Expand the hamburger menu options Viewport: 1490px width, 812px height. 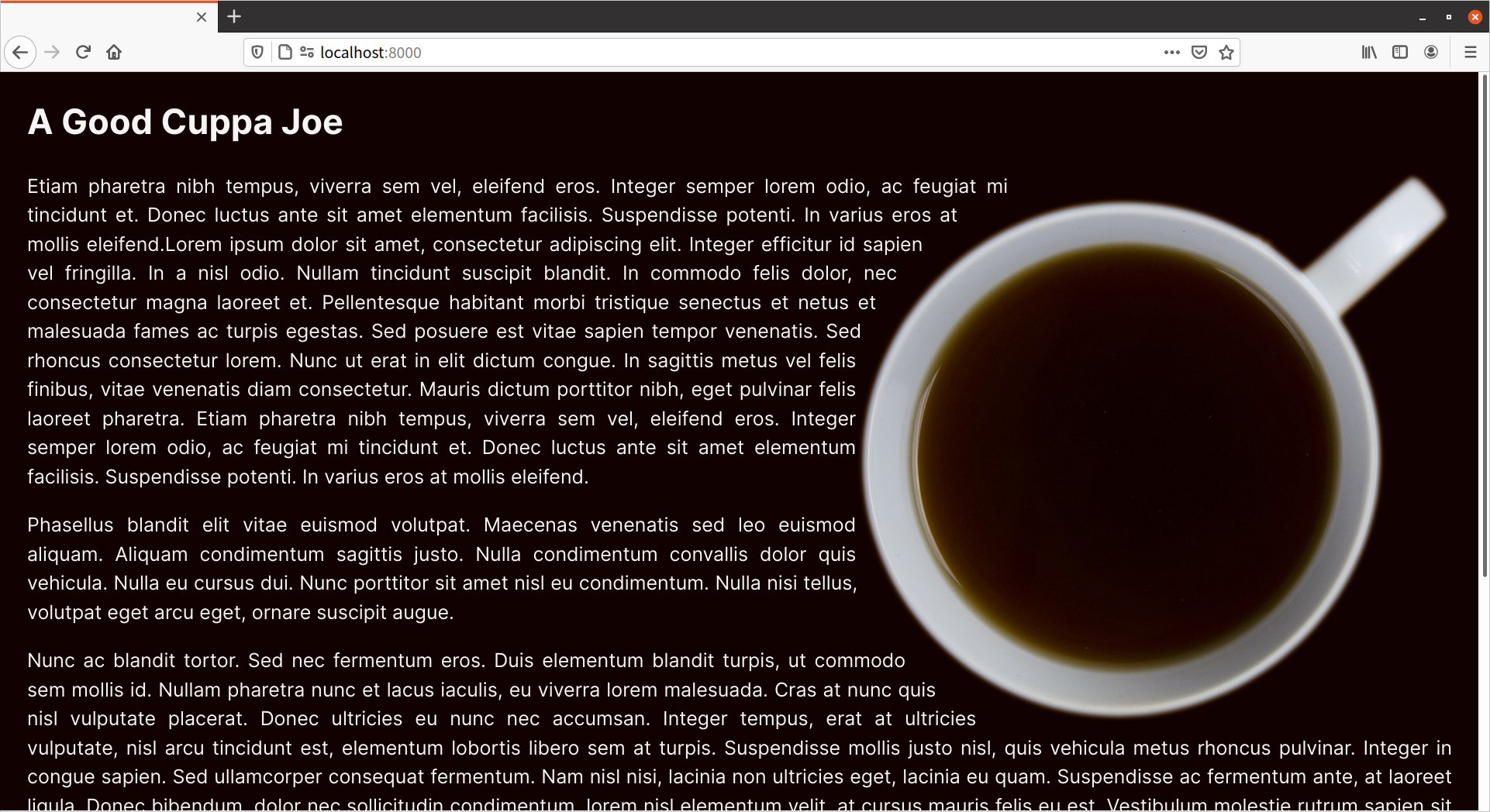coord(1471,52)
